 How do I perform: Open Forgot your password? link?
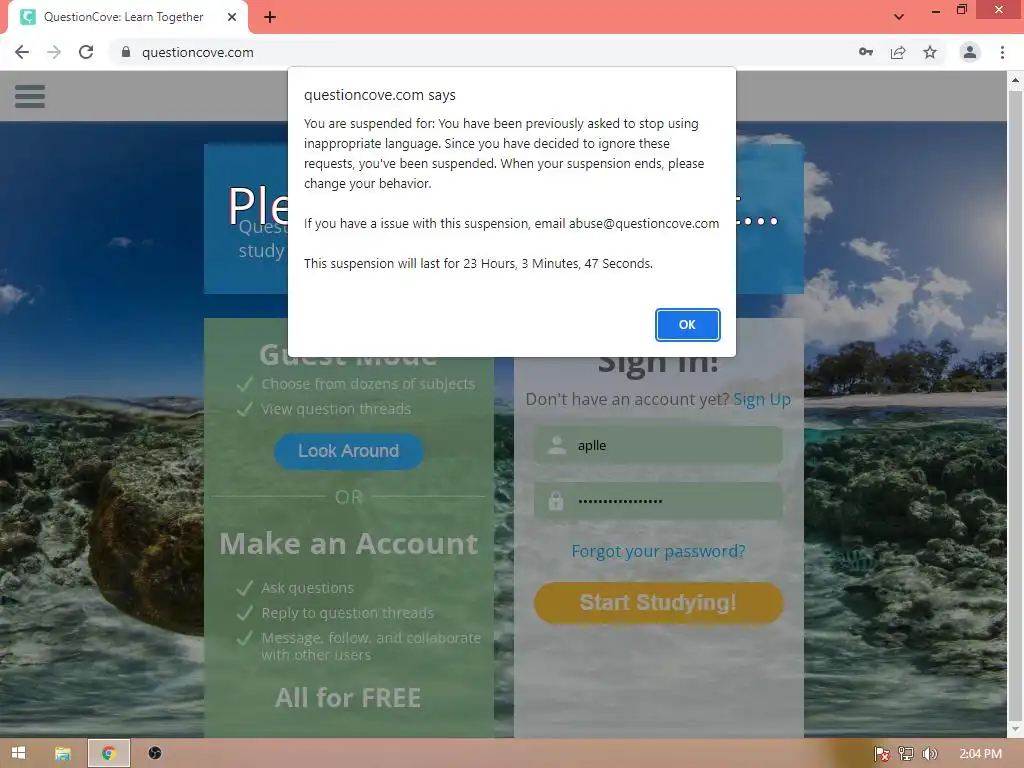point(658,551)
